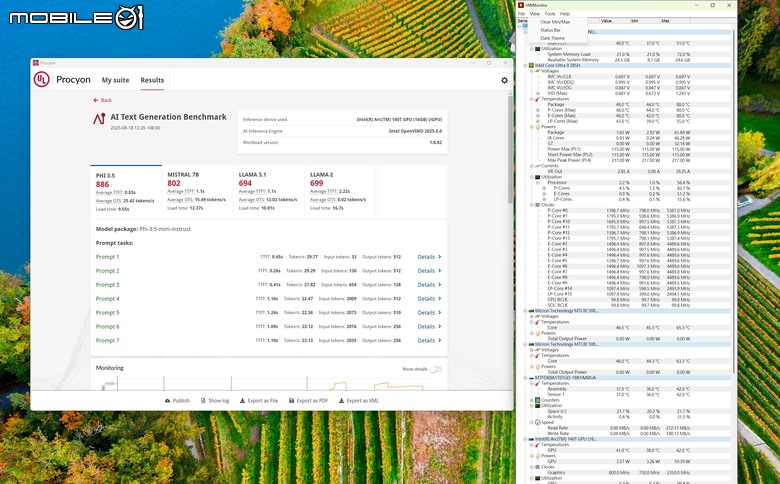Expand the E-Cores (Max) temperature row
Viewport: 780px width, 484px height.
point(538,115)
